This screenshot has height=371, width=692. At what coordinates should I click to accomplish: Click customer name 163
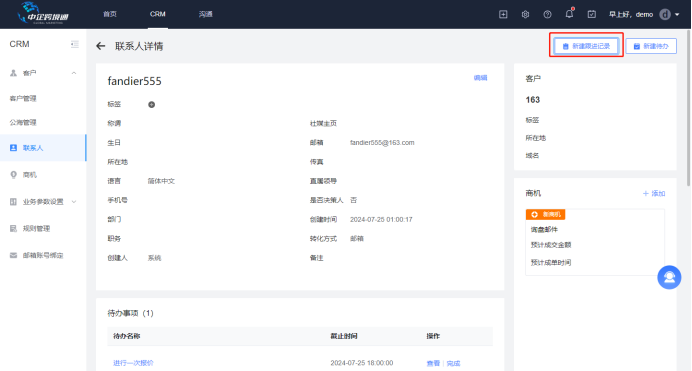point(533,100)
